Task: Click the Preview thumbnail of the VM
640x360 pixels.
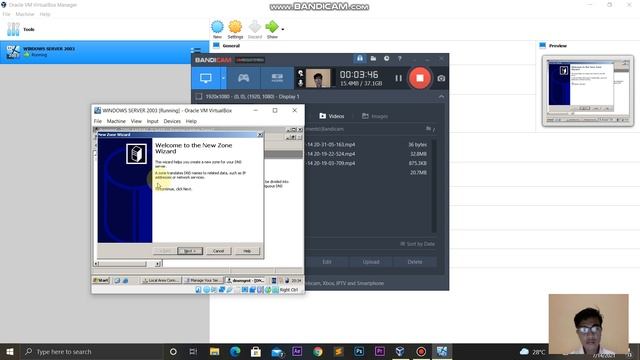Action: 588,91
